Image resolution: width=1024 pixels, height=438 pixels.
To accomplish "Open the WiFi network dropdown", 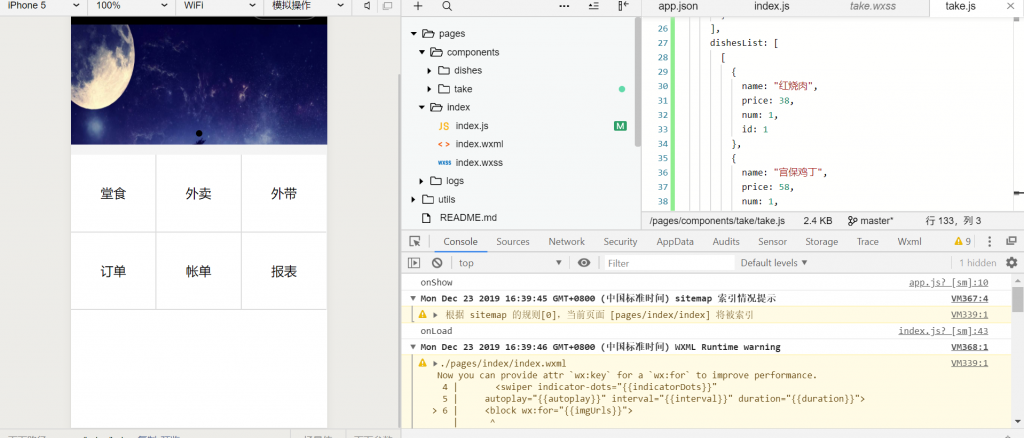I will (x=219, y=6).
